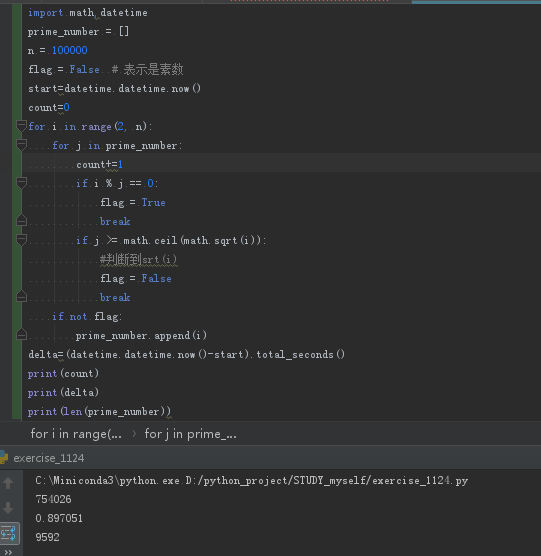Viewport: 541px width, 556px height.
Task: Click 'print(delta)' statement
Action: (x=63, y=392)
